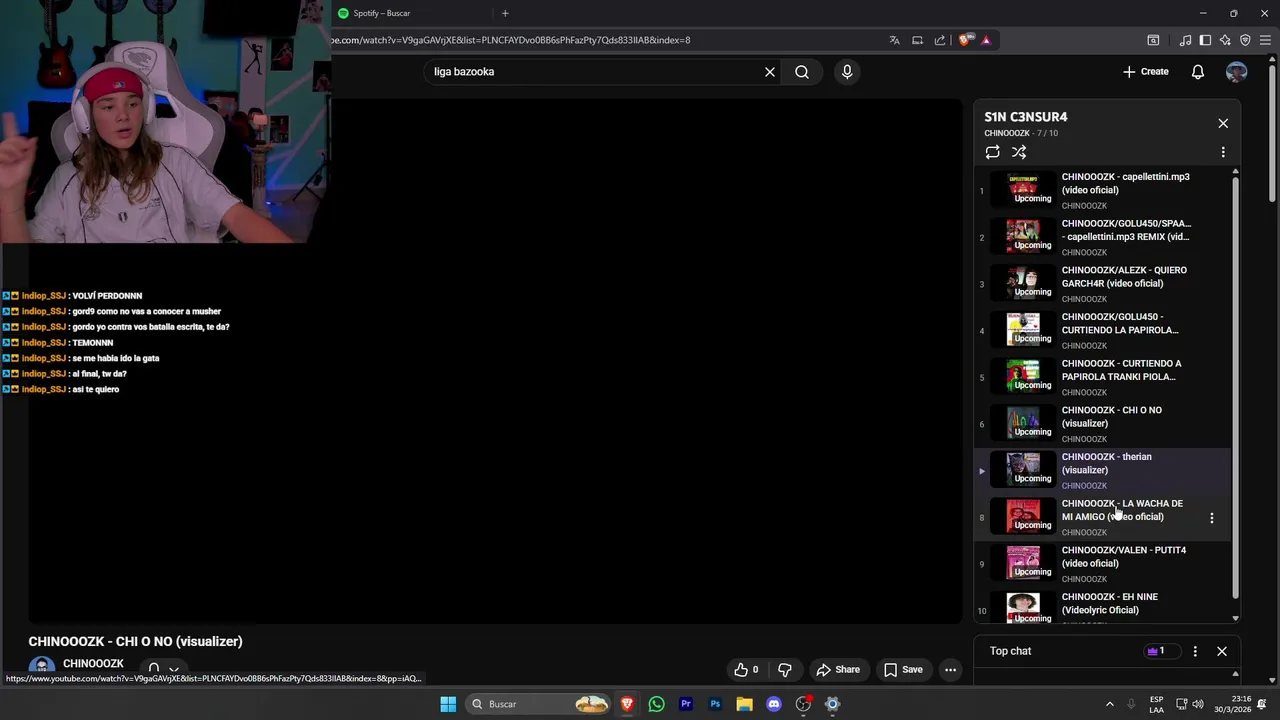Switch to the Spotify – Buscar tab
1280x720 pixels.
pyautogui.click(x=412, y=13)
